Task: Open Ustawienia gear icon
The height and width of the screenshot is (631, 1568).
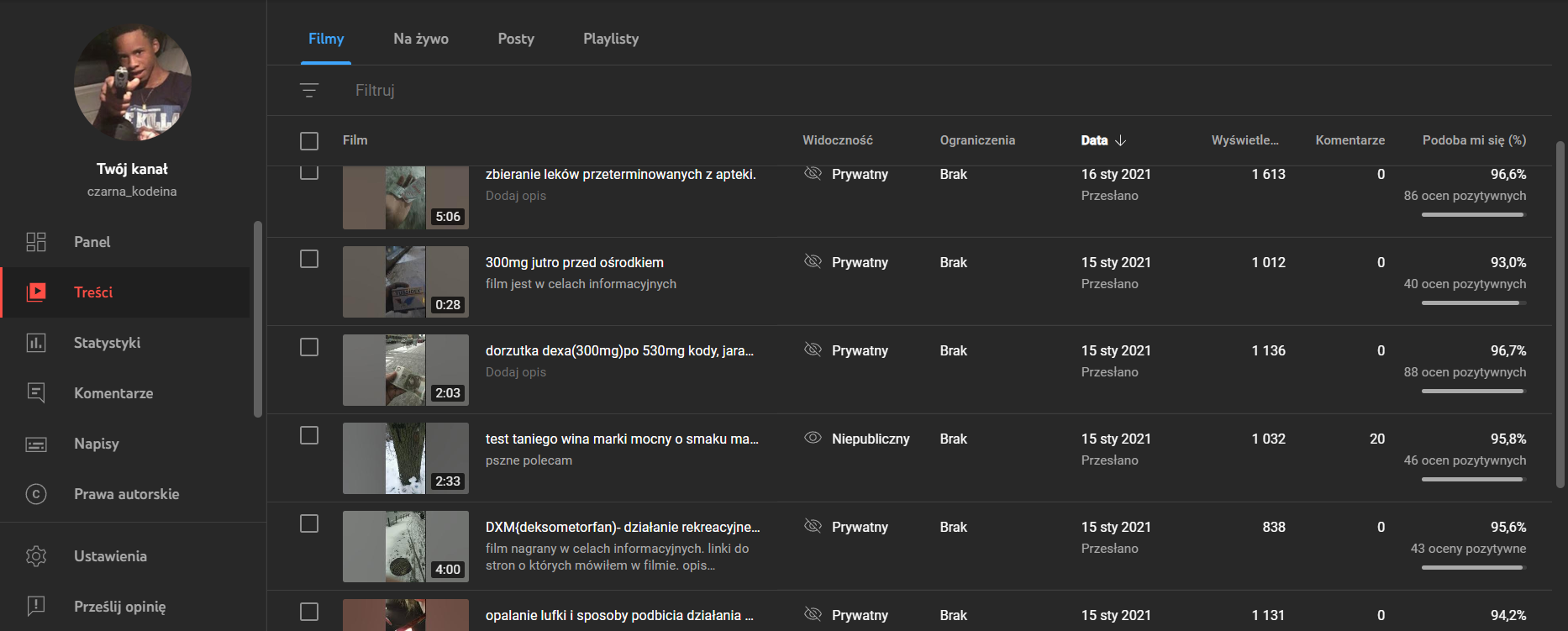Action: pos(36,556)
